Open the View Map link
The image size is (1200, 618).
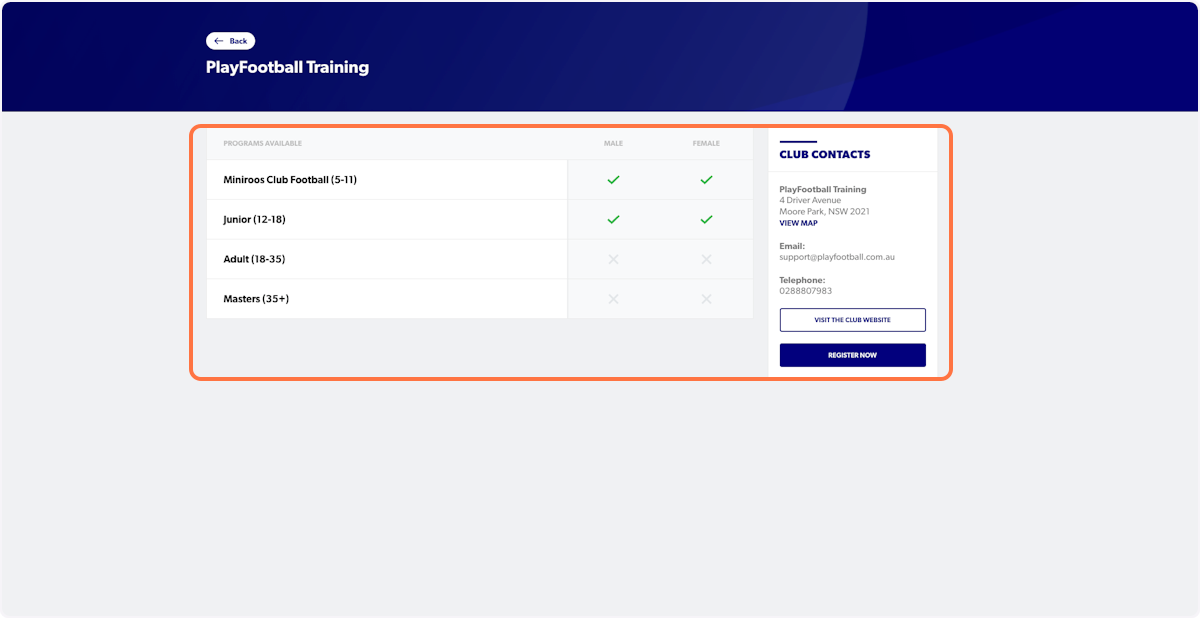click(x=798, y=223)
